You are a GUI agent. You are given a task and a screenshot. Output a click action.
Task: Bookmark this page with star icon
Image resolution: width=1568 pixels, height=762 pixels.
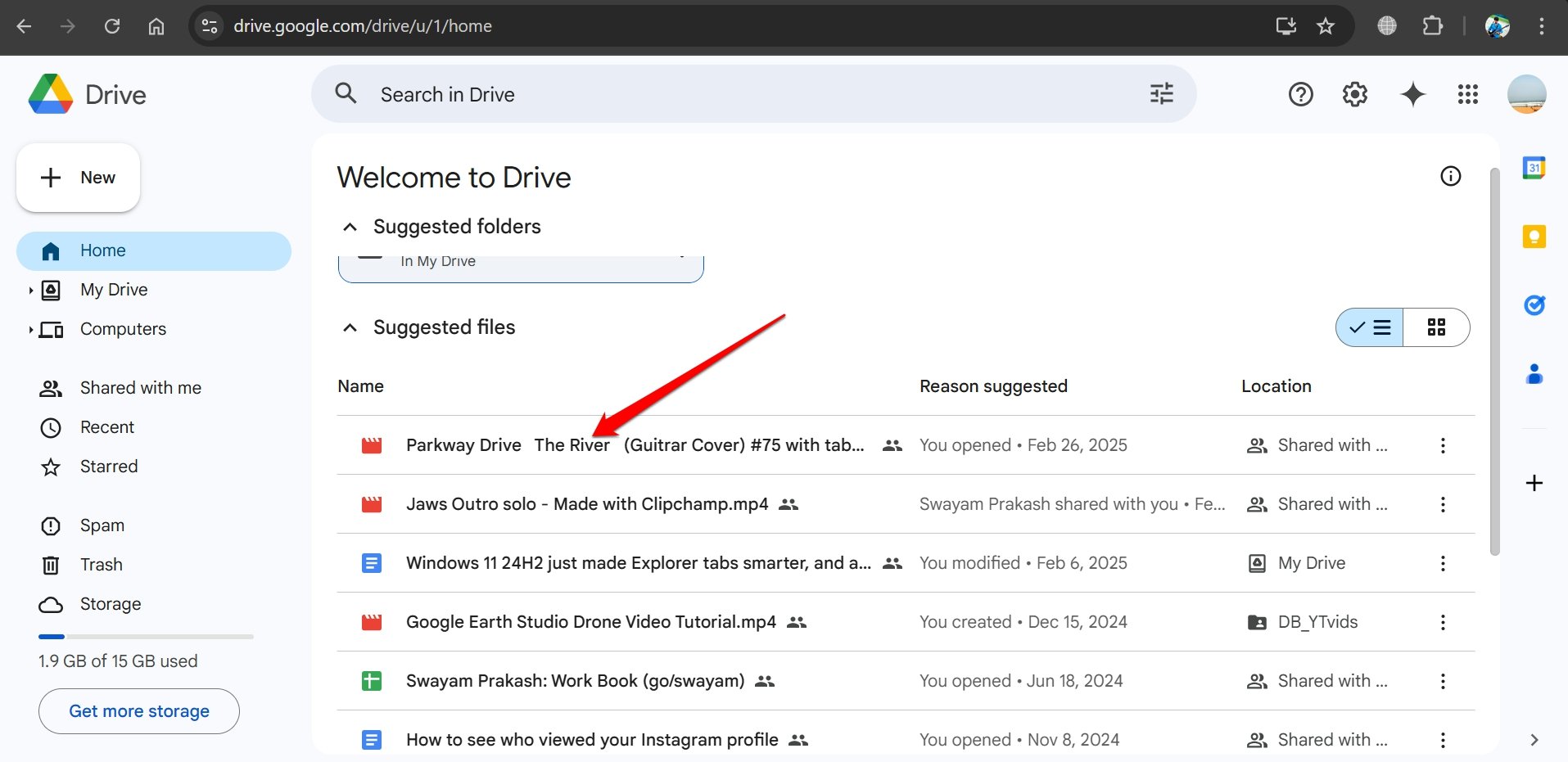[x=1326, y=26]
